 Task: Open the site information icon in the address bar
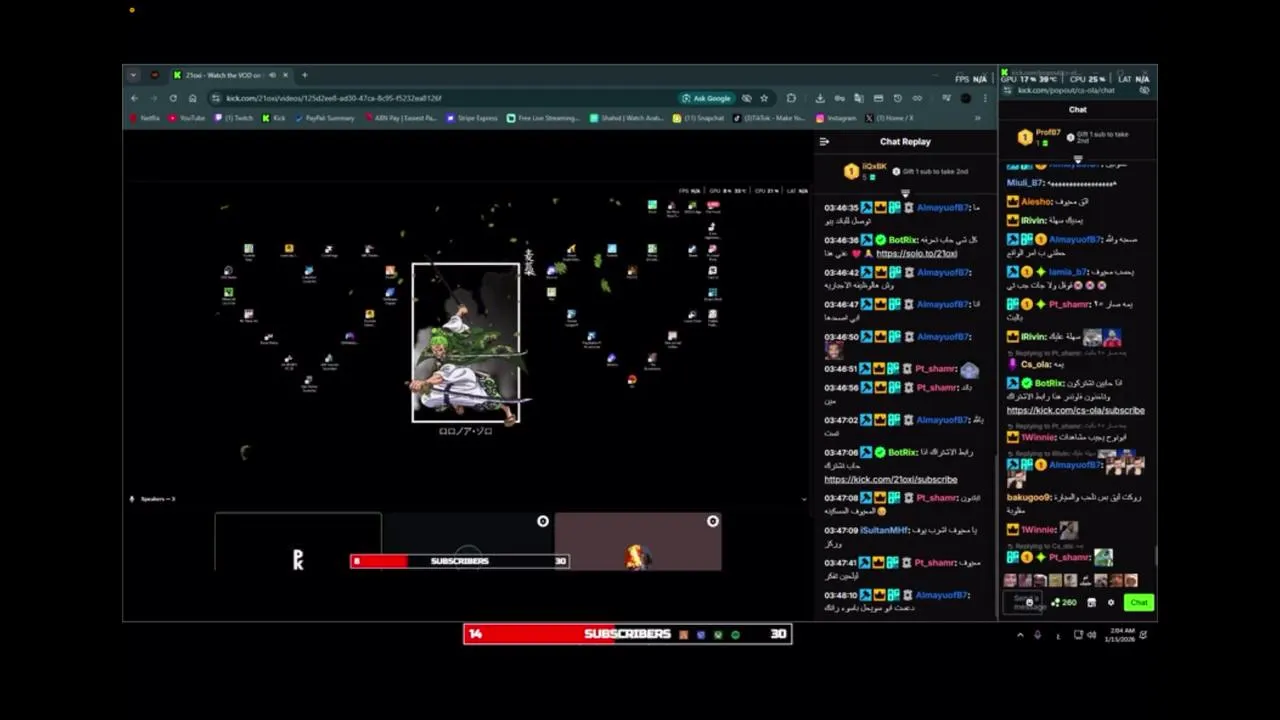click(216, 98)
